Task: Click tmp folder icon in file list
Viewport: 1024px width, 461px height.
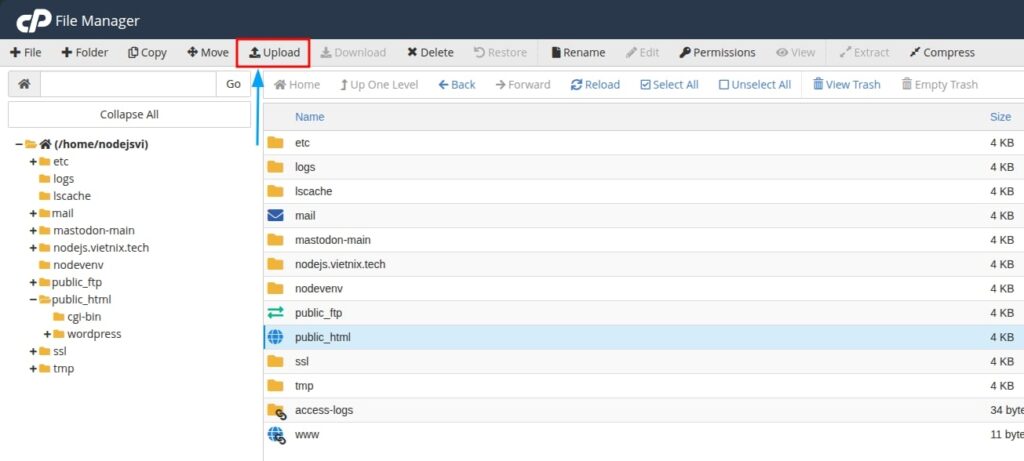Action: tap(276, 385)
